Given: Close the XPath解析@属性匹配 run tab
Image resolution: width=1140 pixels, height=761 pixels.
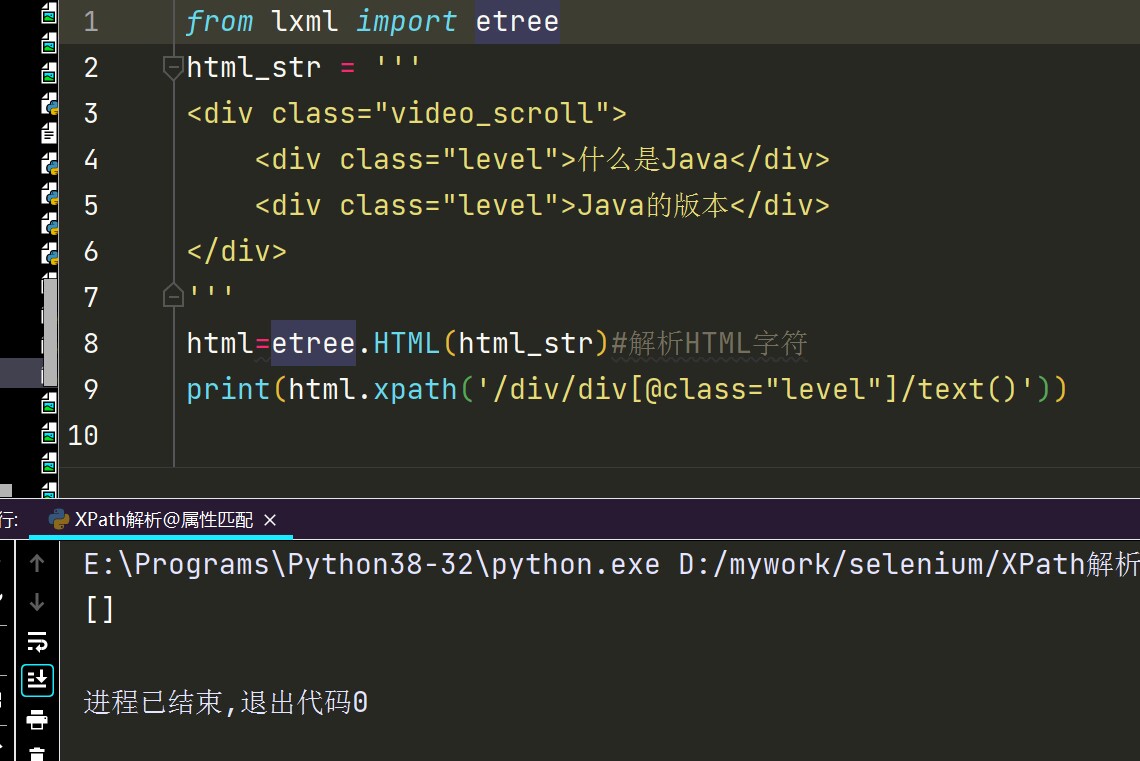Looking at the screenshot, I should (x=270, y=520).
